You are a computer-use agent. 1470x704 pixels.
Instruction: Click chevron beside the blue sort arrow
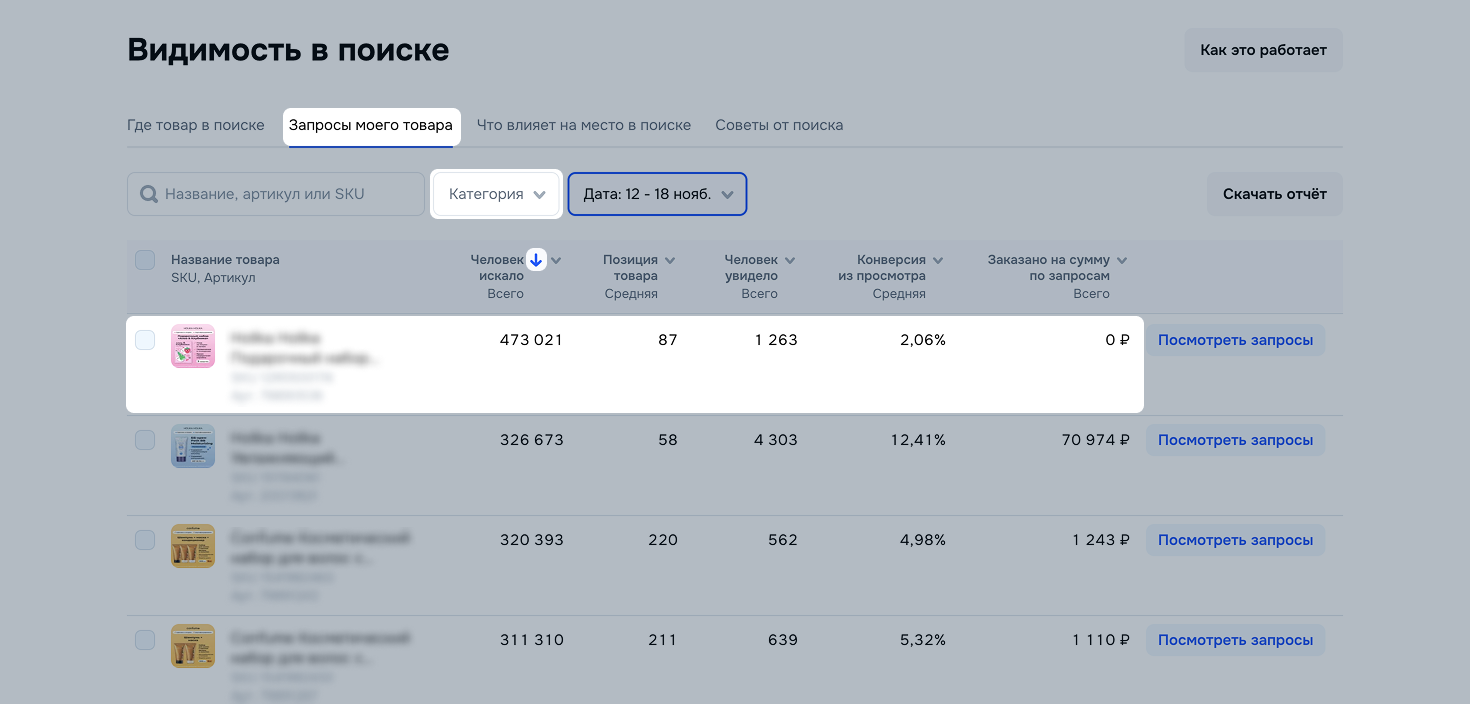tap(556, 260)
